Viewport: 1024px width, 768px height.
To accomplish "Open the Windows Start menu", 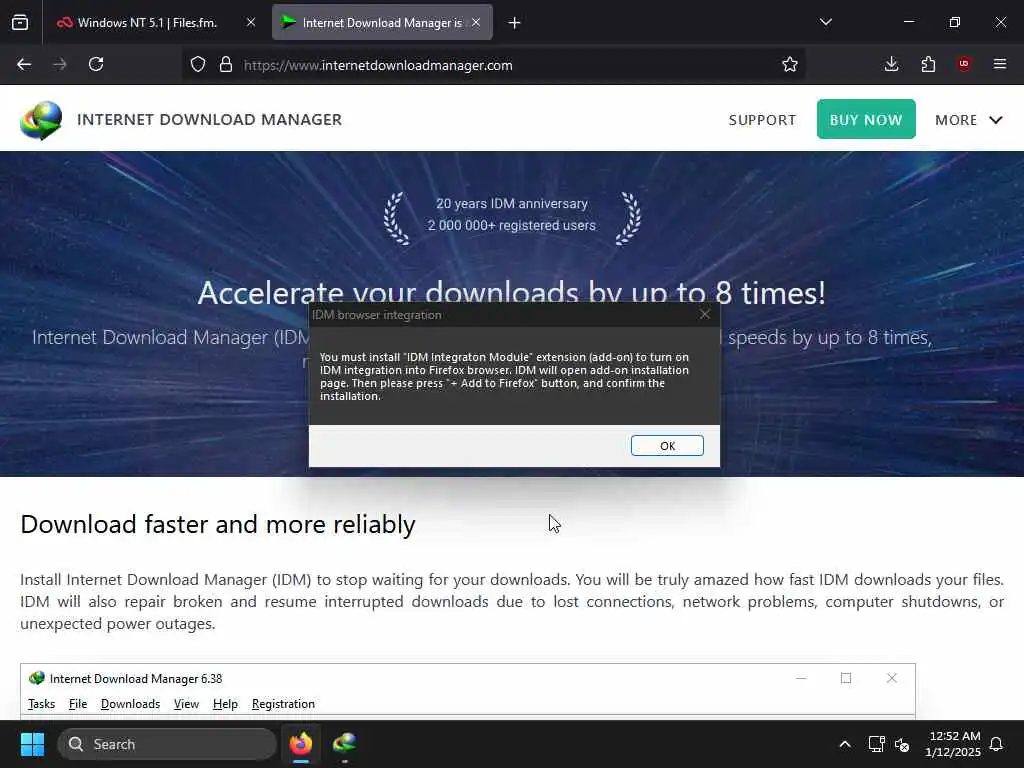I will tap(32, 744).
